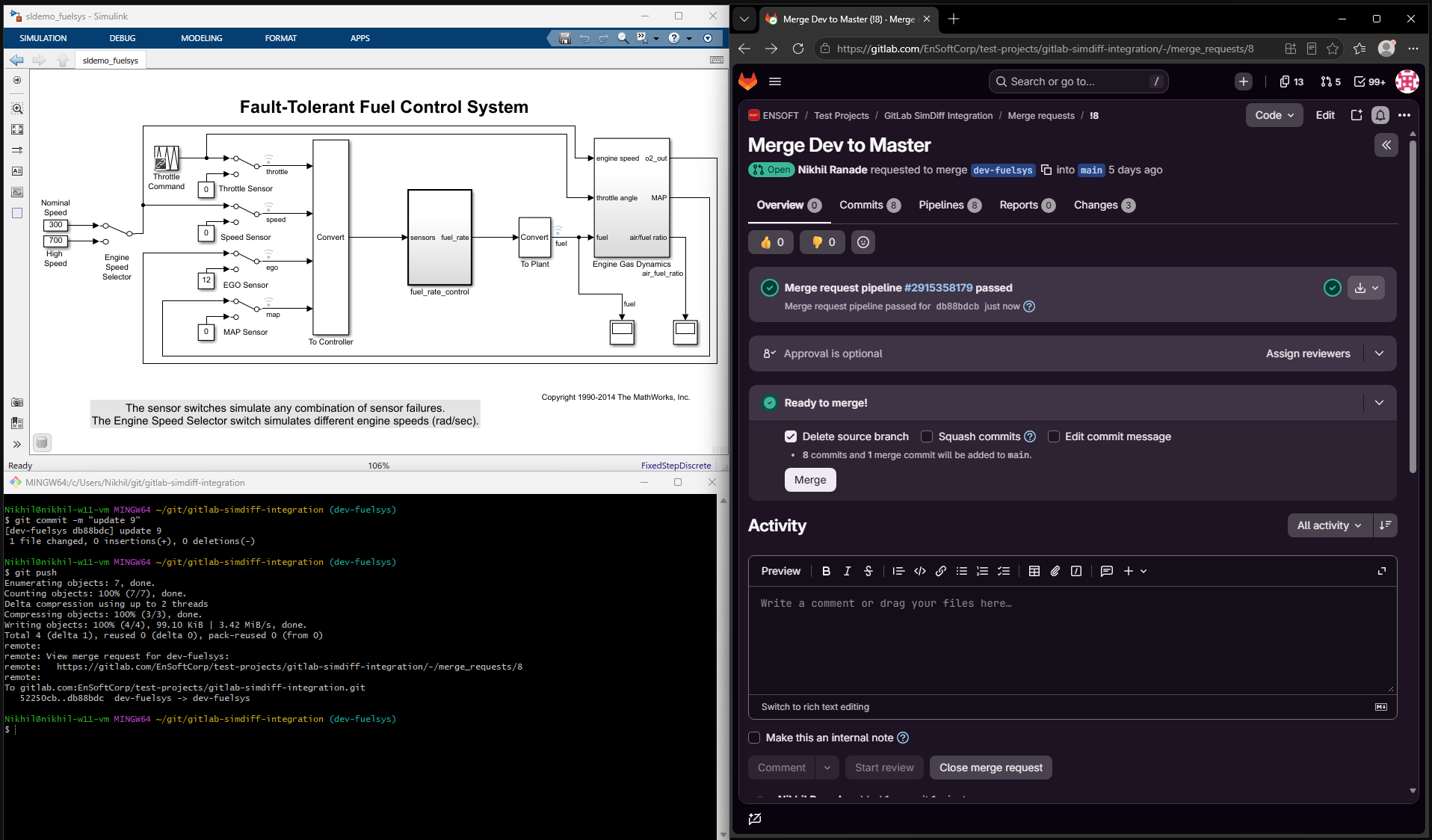Toggle activity sort direction
The width and height of the screenshot is (1432, 840).
[1385, 525]
